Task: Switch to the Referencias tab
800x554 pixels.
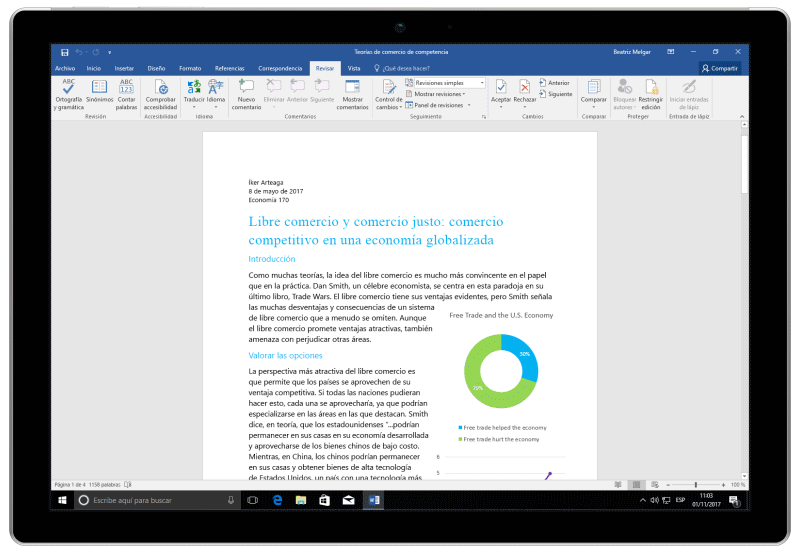Action: (230, 68)
